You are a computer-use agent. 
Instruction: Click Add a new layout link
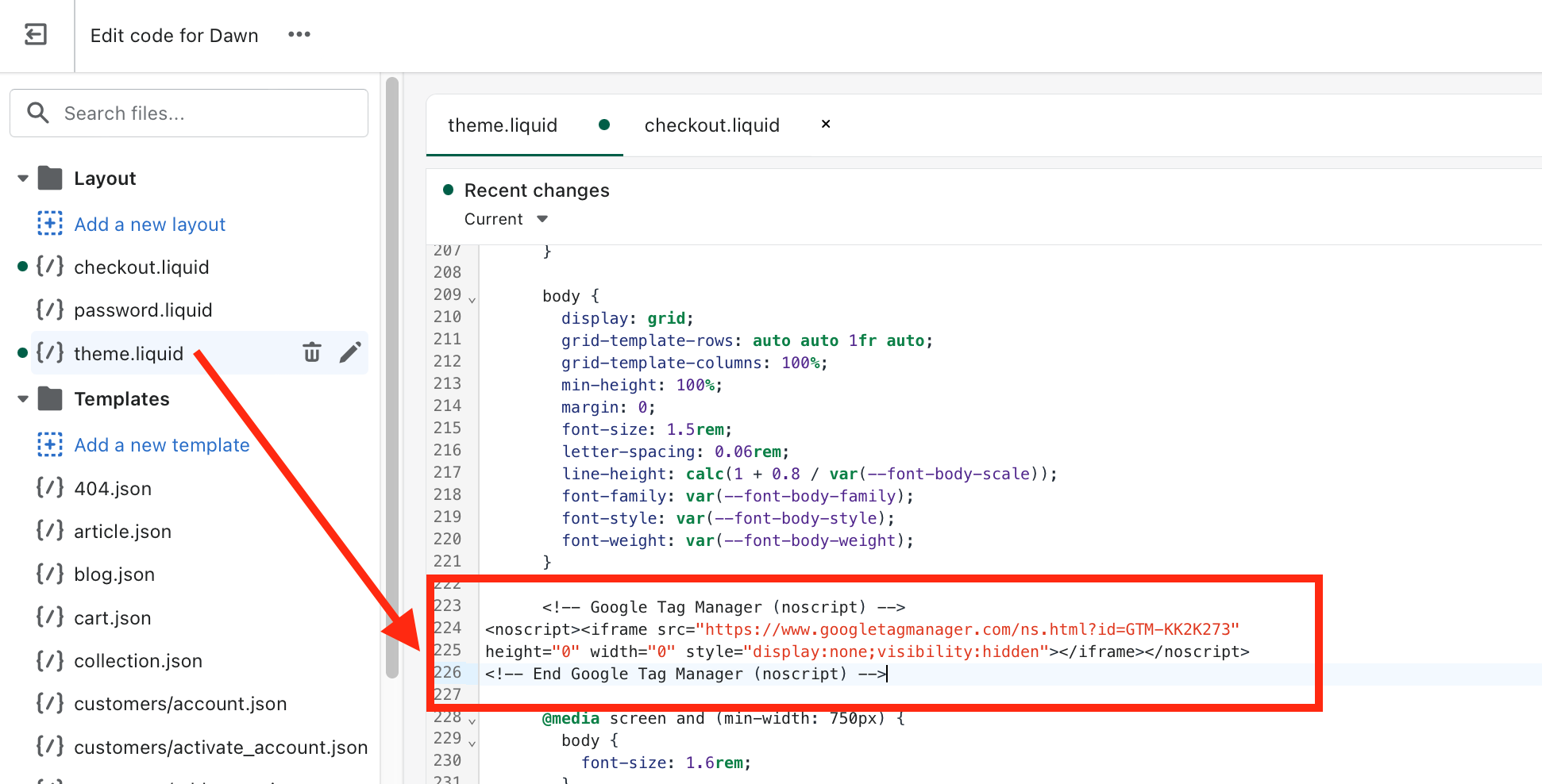point(150,225)
